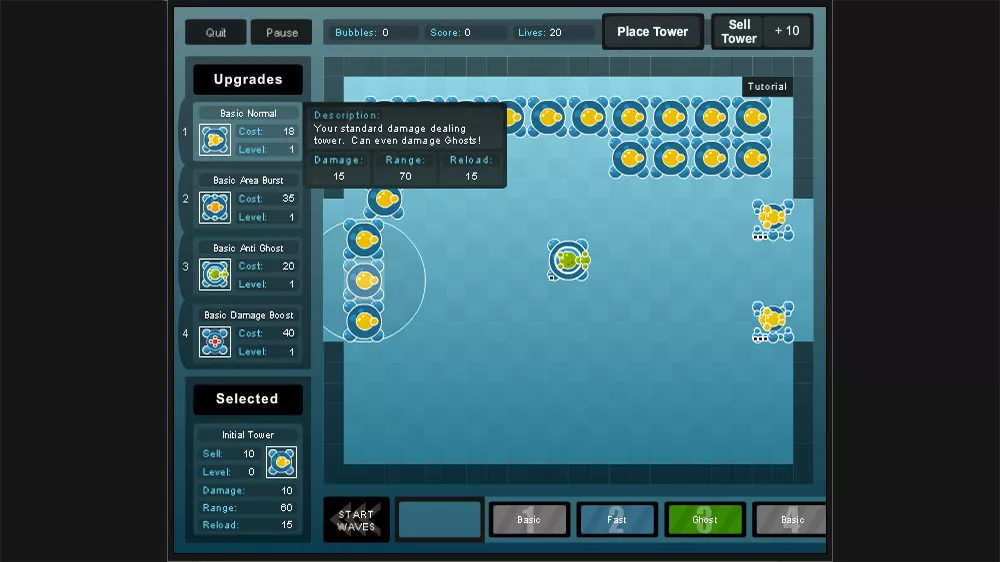Click the Score: 0 counter
Image resolution: width=1000 pixels, height=562 pixels.
[464, 33]
